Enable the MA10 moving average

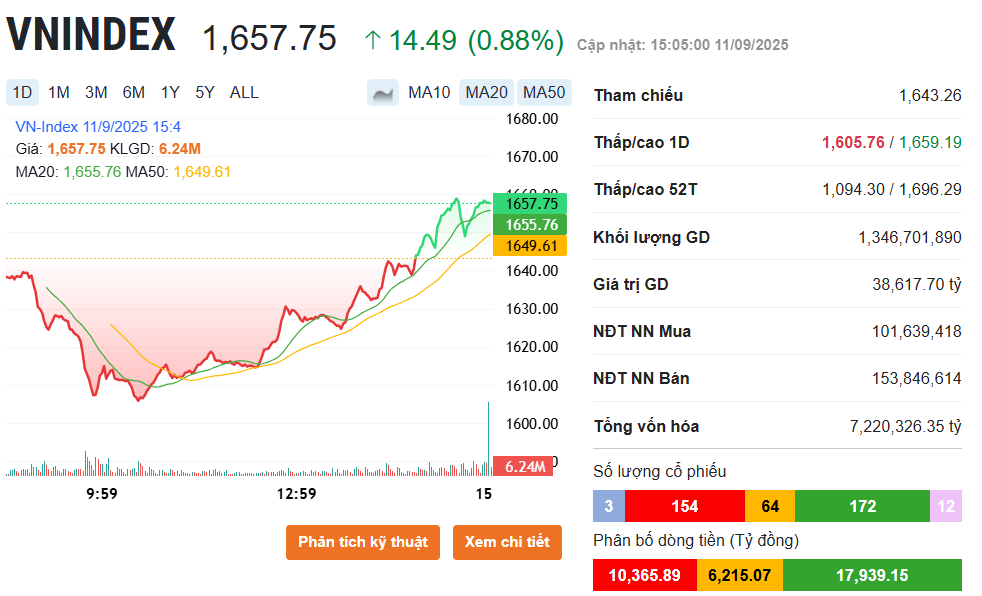[x=429, y=93]
